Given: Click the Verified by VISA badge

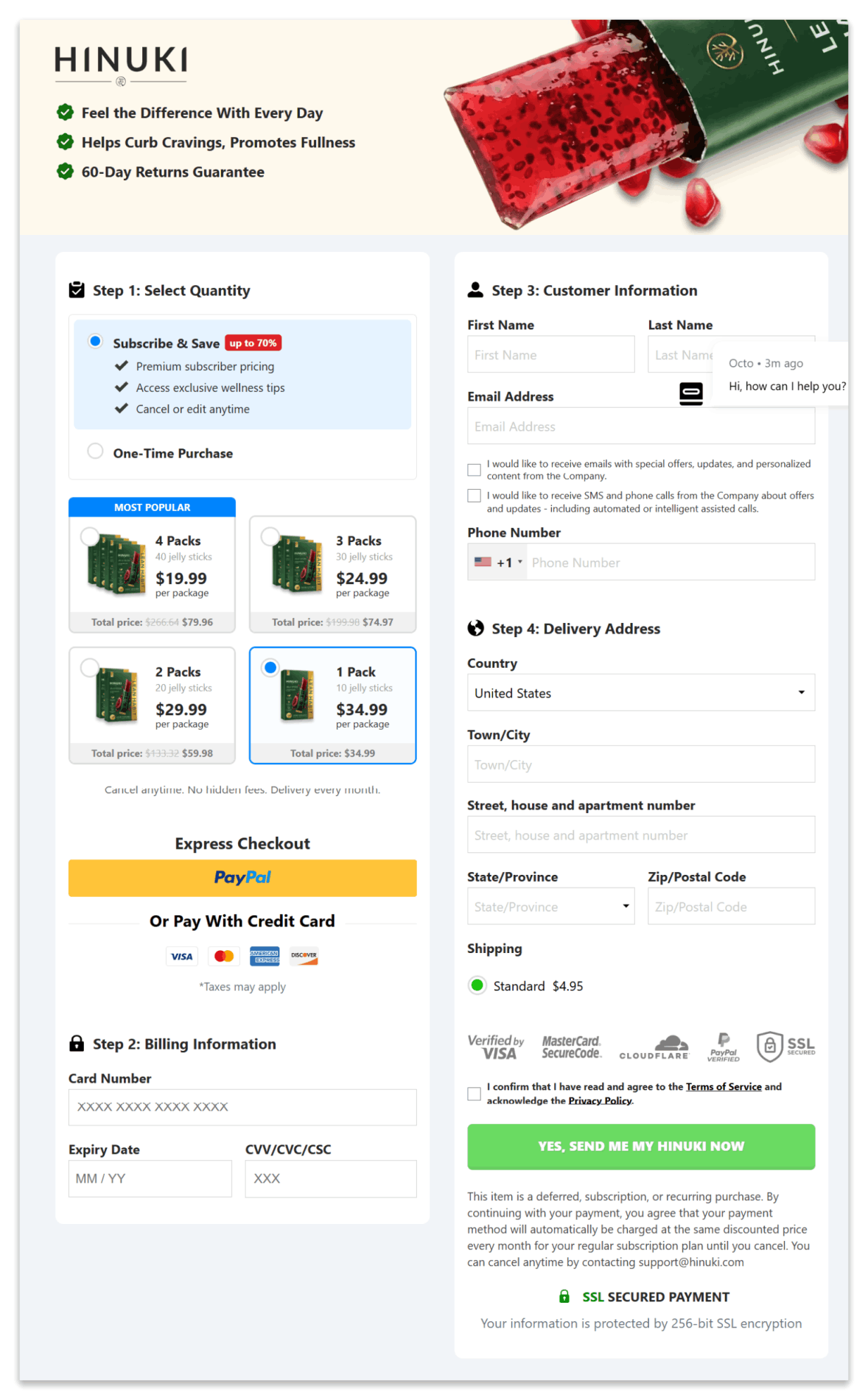Looking at the screenshot, I should (x=496, y=1047).
